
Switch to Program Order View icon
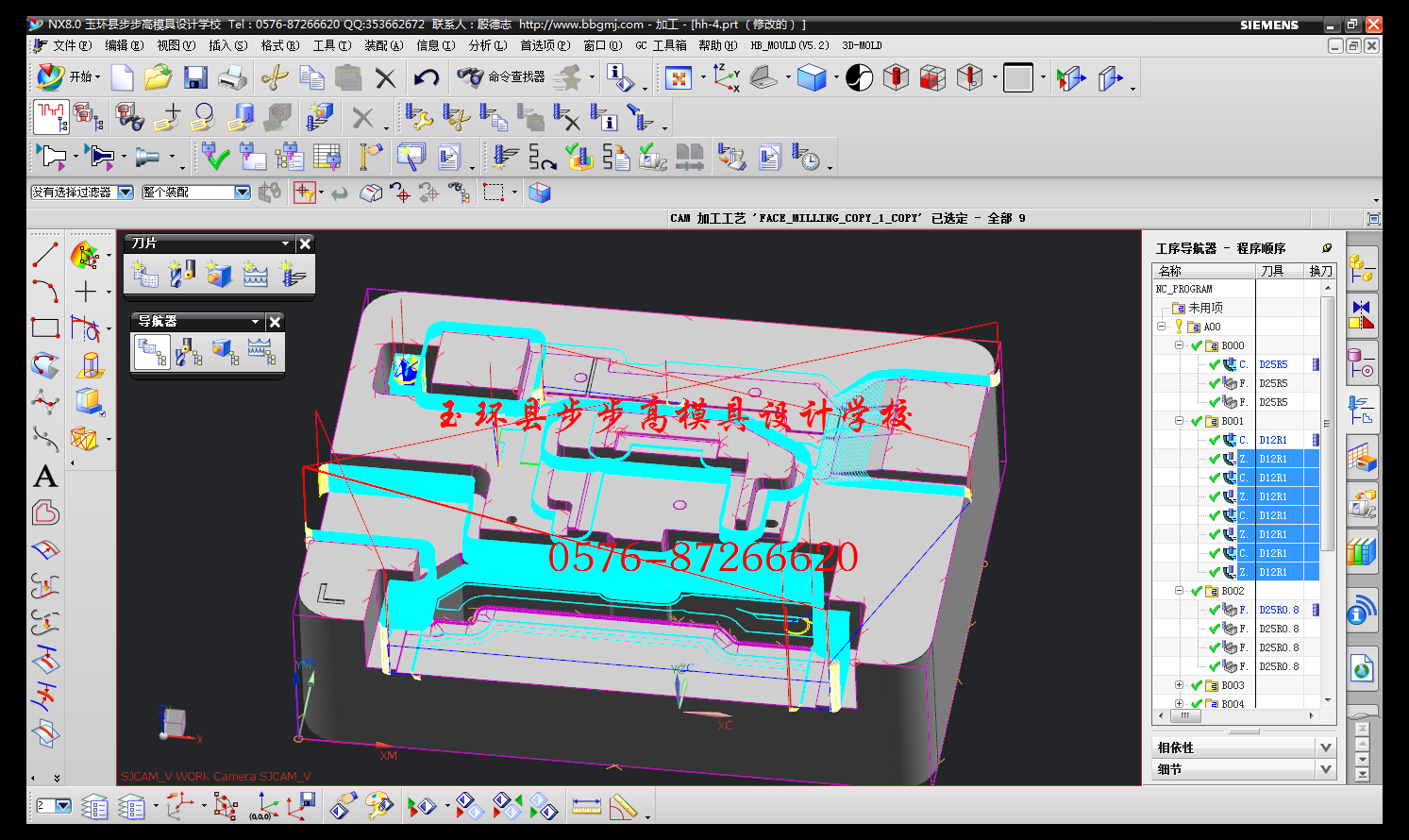[152, 352]
